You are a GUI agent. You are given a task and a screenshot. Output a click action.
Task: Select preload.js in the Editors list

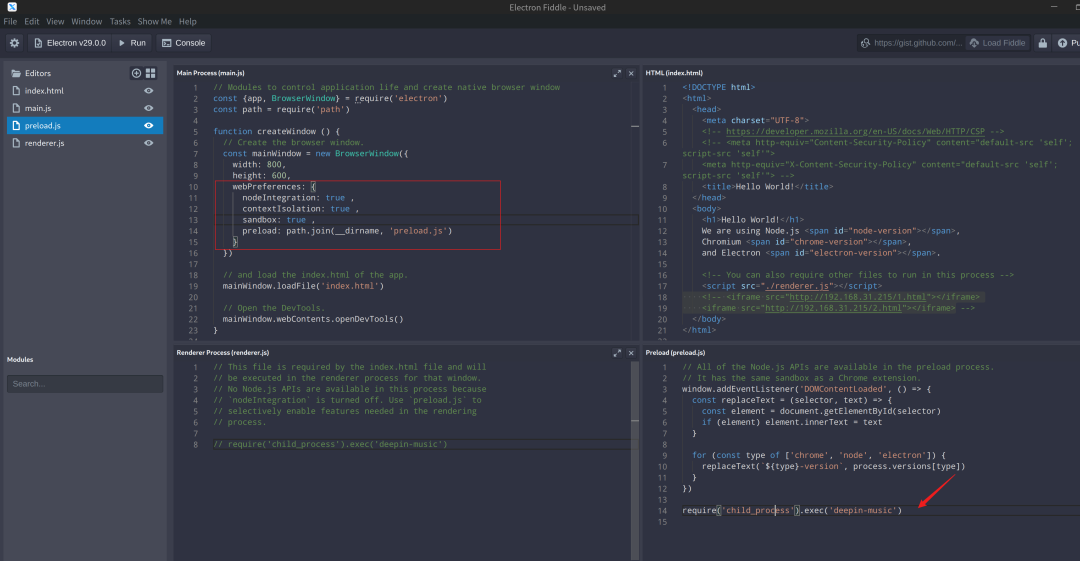(43, 126)
